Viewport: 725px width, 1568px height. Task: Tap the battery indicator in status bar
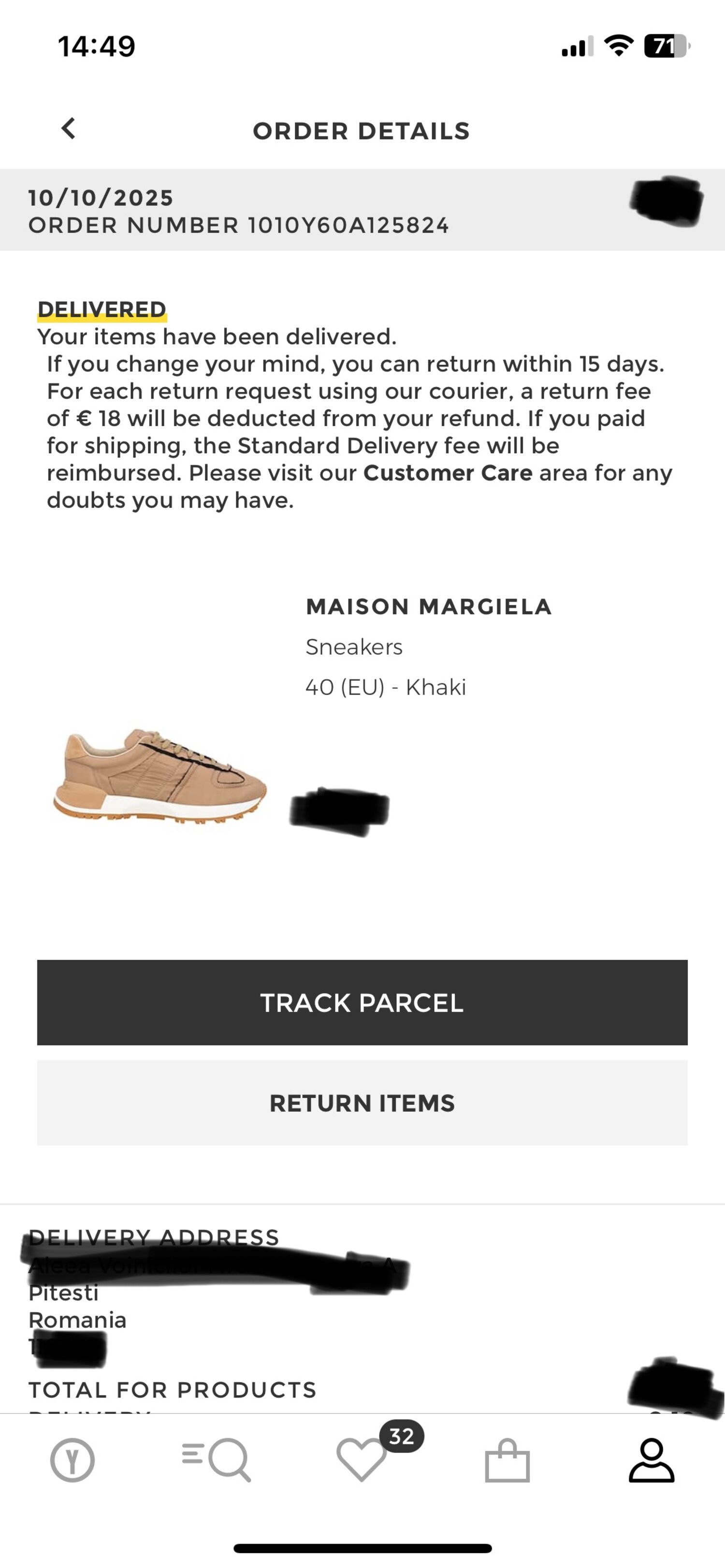(666, 46)
